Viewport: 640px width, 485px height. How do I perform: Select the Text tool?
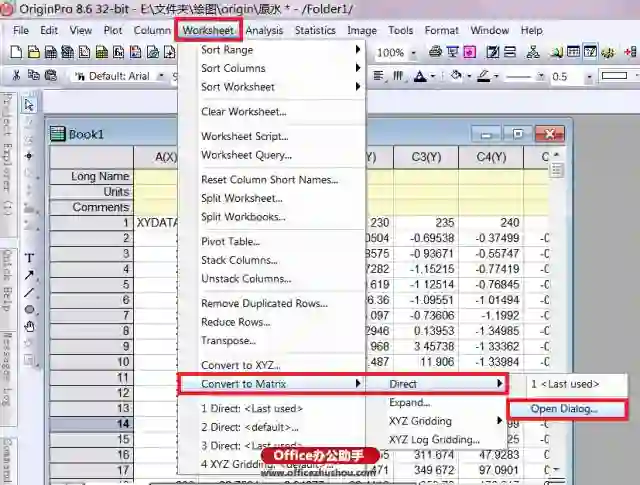tap(29, 258)
